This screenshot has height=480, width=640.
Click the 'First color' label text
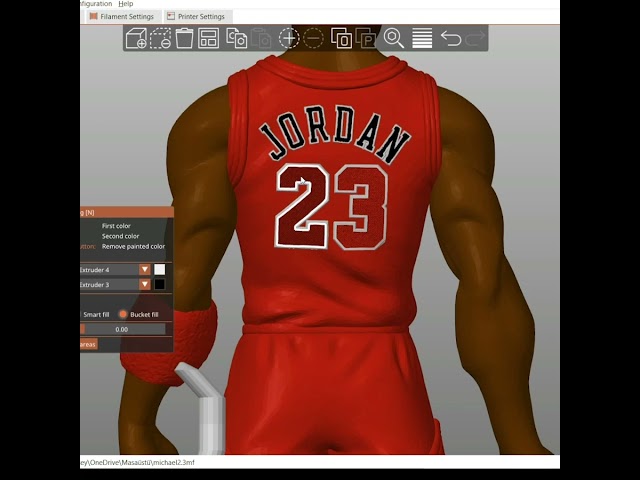click(116, 226)
